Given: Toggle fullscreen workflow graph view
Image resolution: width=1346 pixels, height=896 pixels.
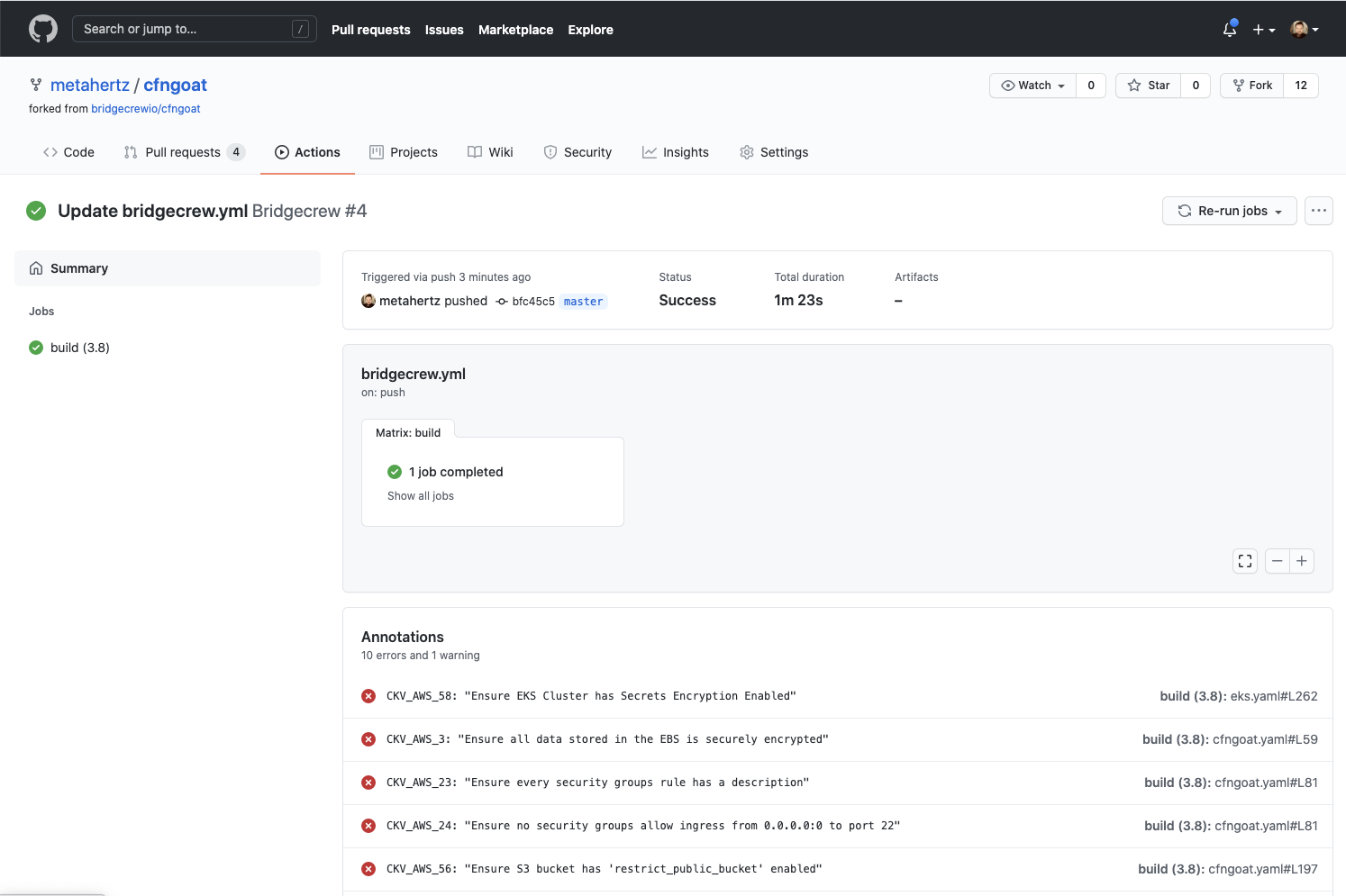Looking at the screenshot, I should (x=1245, y=561).
